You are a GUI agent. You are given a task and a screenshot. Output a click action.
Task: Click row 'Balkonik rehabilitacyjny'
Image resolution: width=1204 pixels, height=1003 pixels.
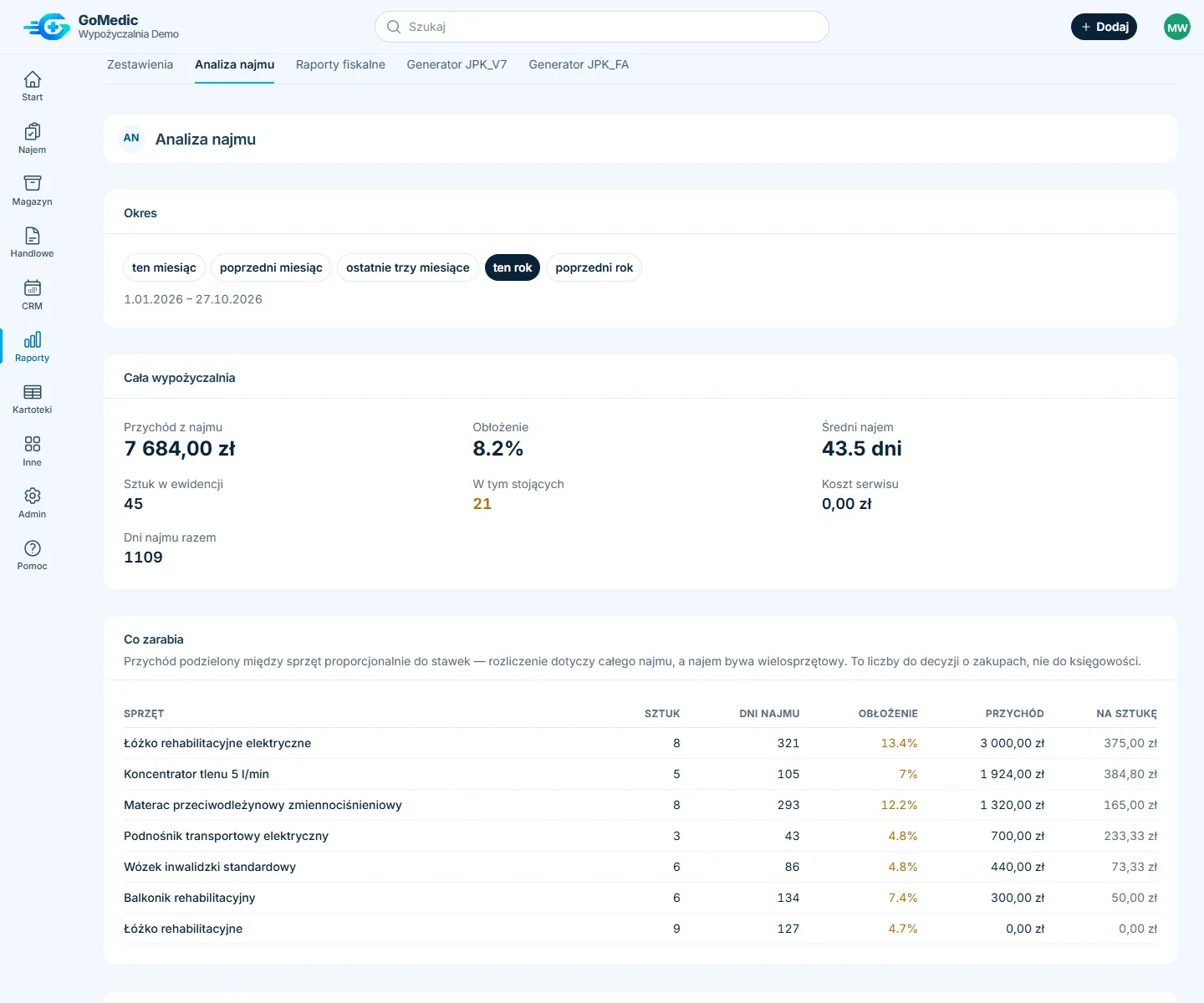click(640, 898)
